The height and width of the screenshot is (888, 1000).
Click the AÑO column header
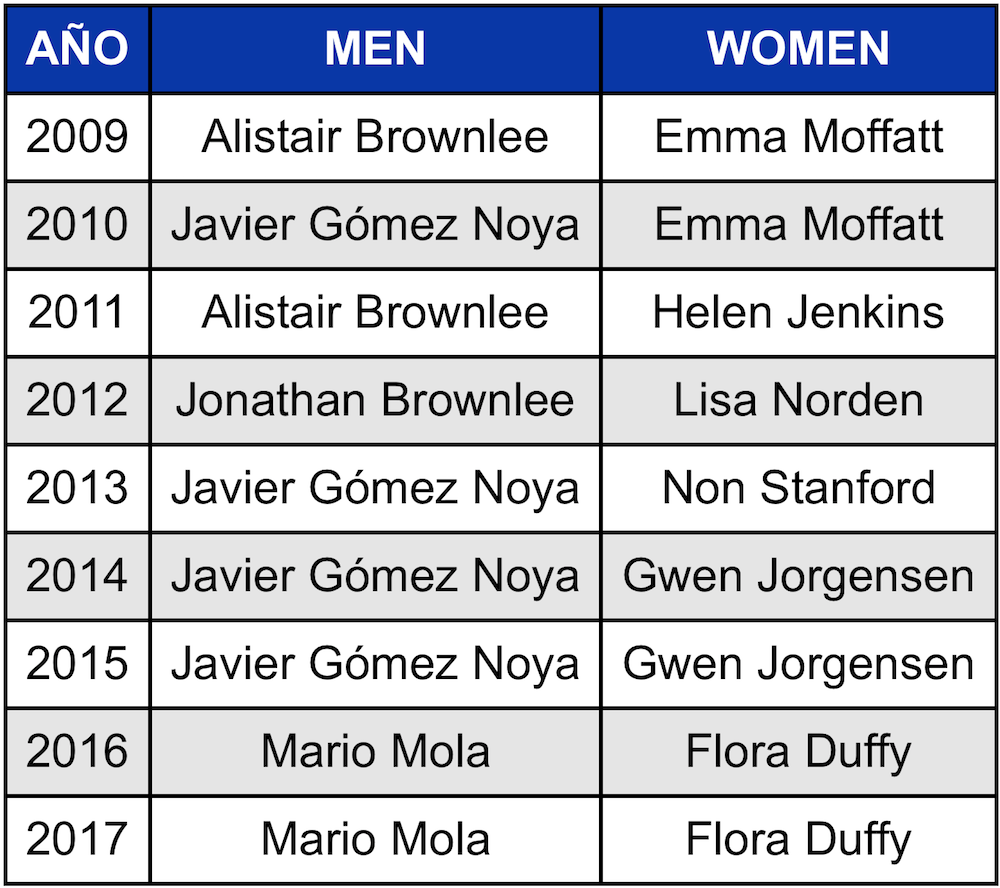(x=77, y=48)
